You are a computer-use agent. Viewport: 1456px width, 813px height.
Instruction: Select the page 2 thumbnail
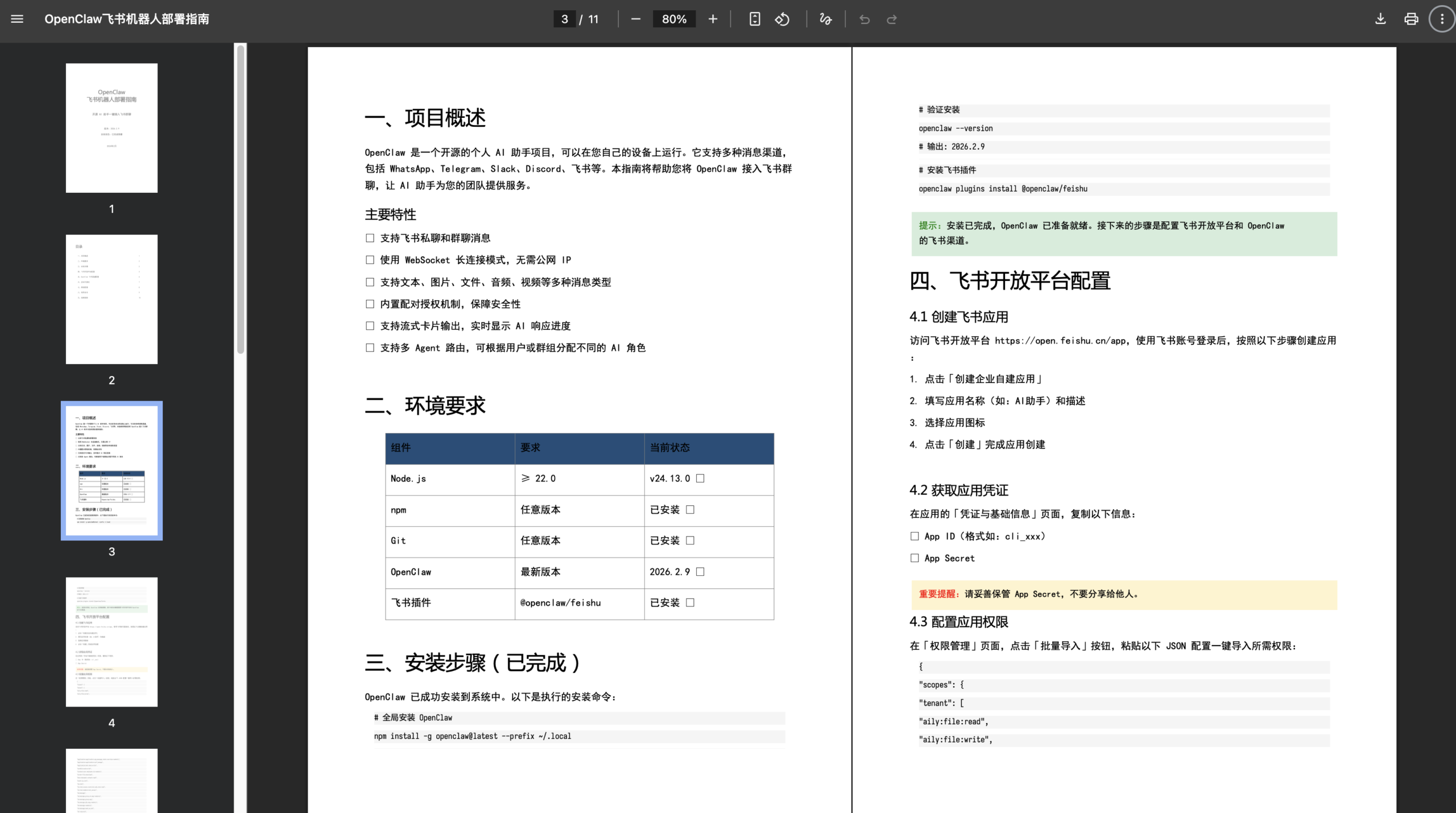point(111,299)
